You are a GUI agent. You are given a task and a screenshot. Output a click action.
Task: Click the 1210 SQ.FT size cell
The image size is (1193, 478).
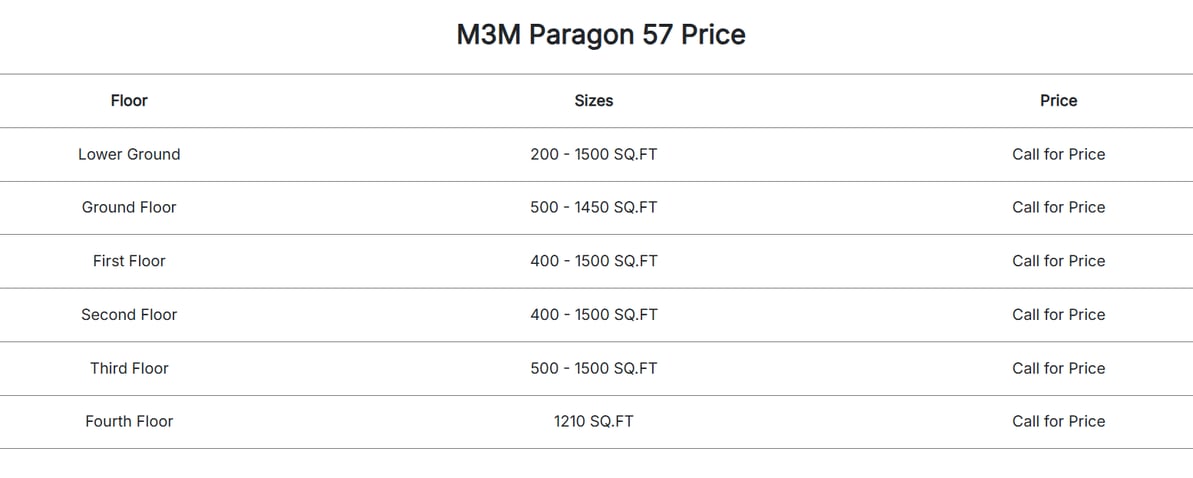[593, 422]
